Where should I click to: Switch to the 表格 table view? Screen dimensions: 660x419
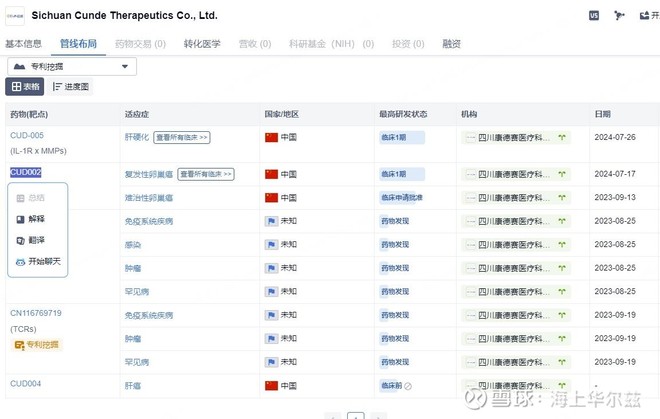tap(25, 87)
